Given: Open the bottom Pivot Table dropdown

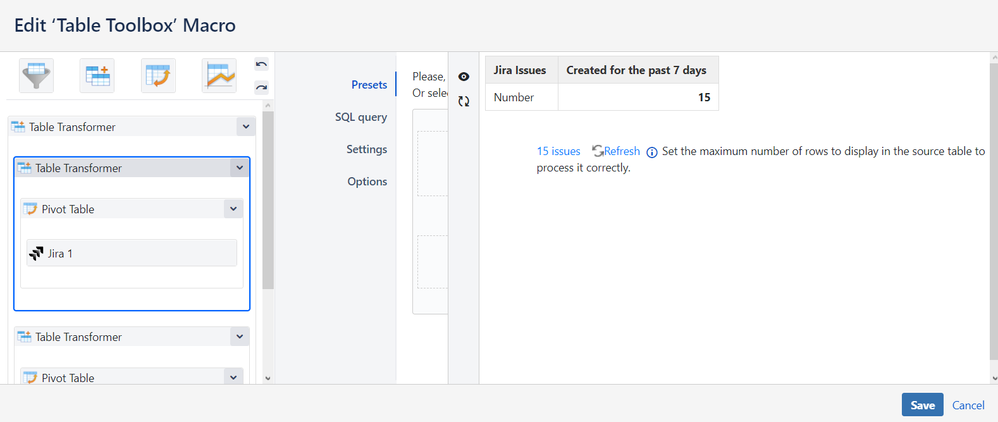Looking at the screenshot, I should 233,377.
